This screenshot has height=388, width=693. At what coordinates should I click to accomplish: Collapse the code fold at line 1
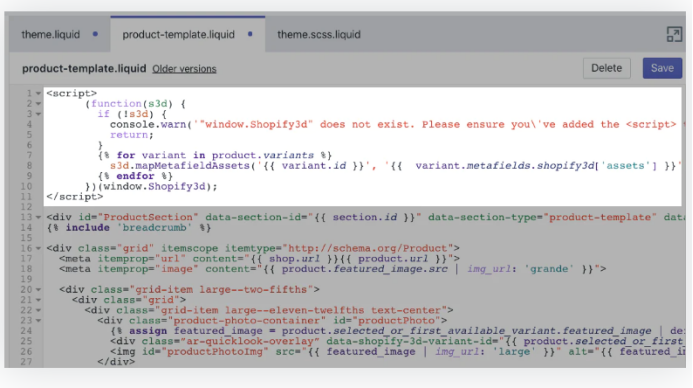(38, 93)
